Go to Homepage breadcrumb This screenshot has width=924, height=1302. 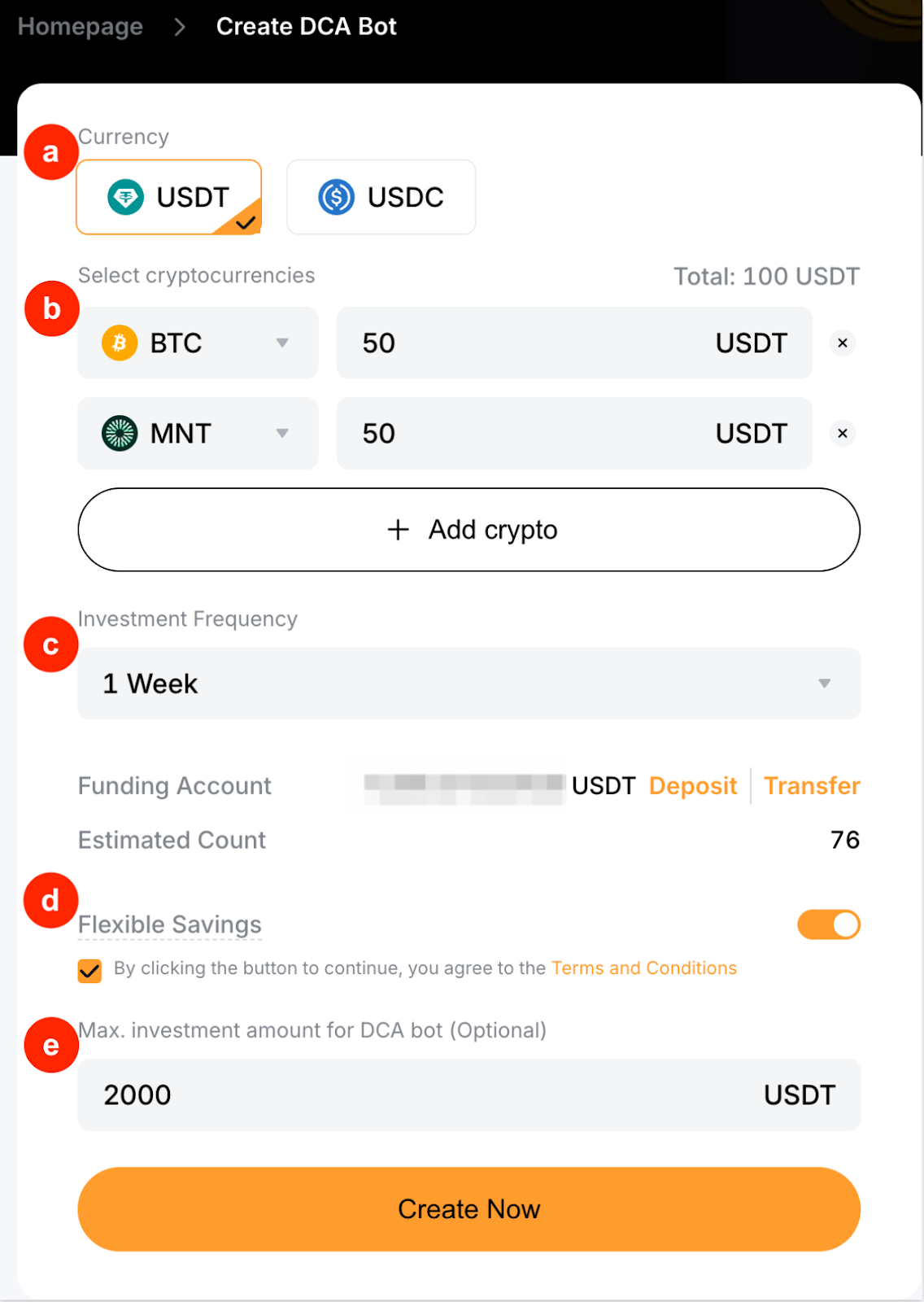(x=80, y=27)
